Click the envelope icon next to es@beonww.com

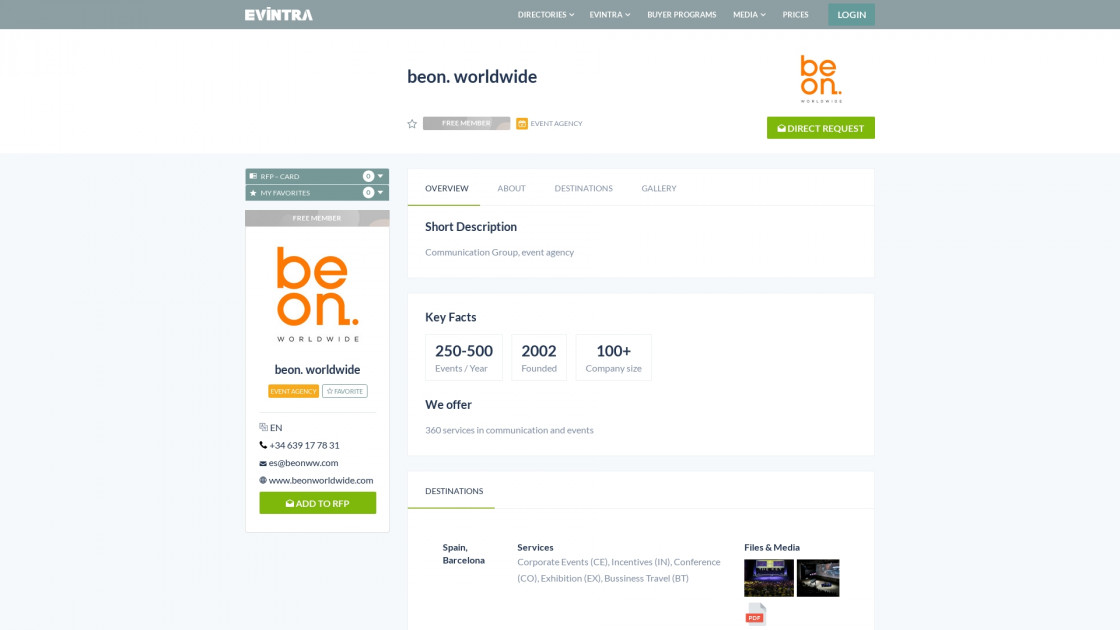[x=263, y=463]
